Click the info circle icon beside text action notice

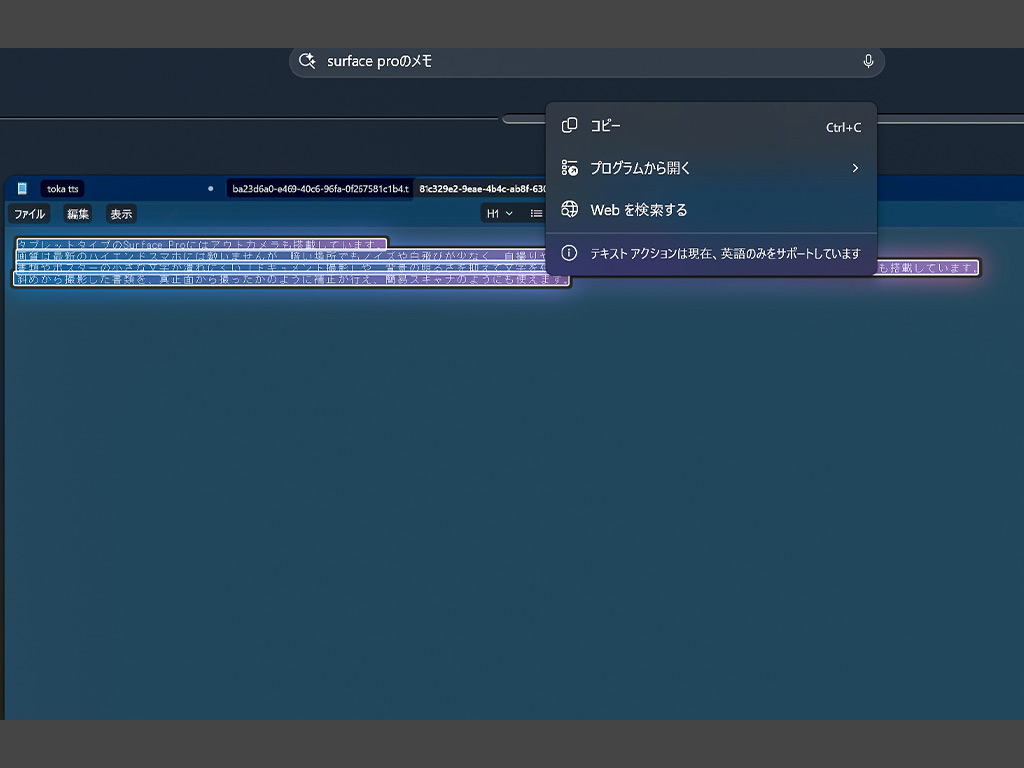click(569, 253)
